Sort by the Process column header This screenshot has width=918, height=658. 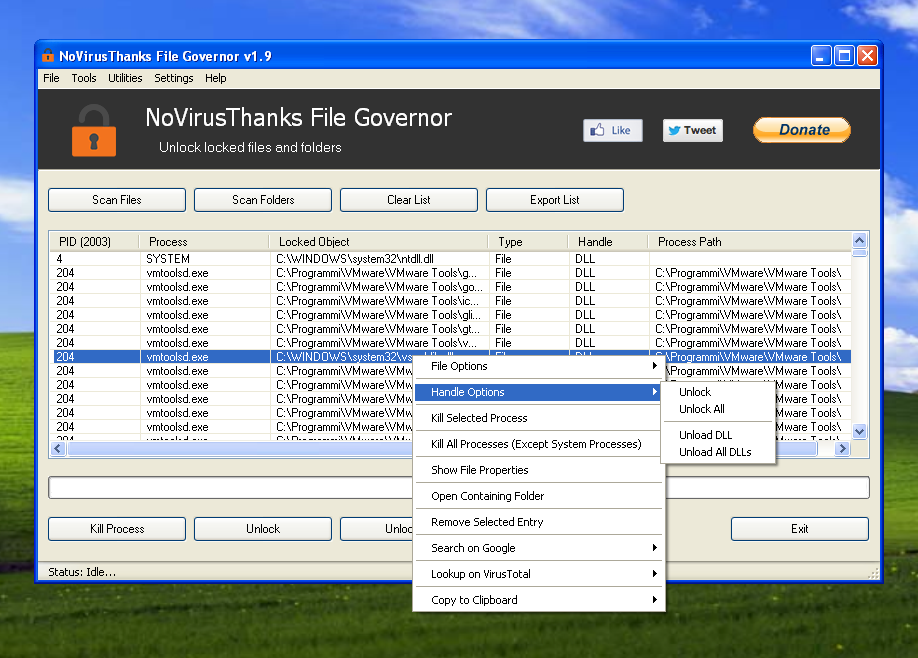(x=204, y=242)
